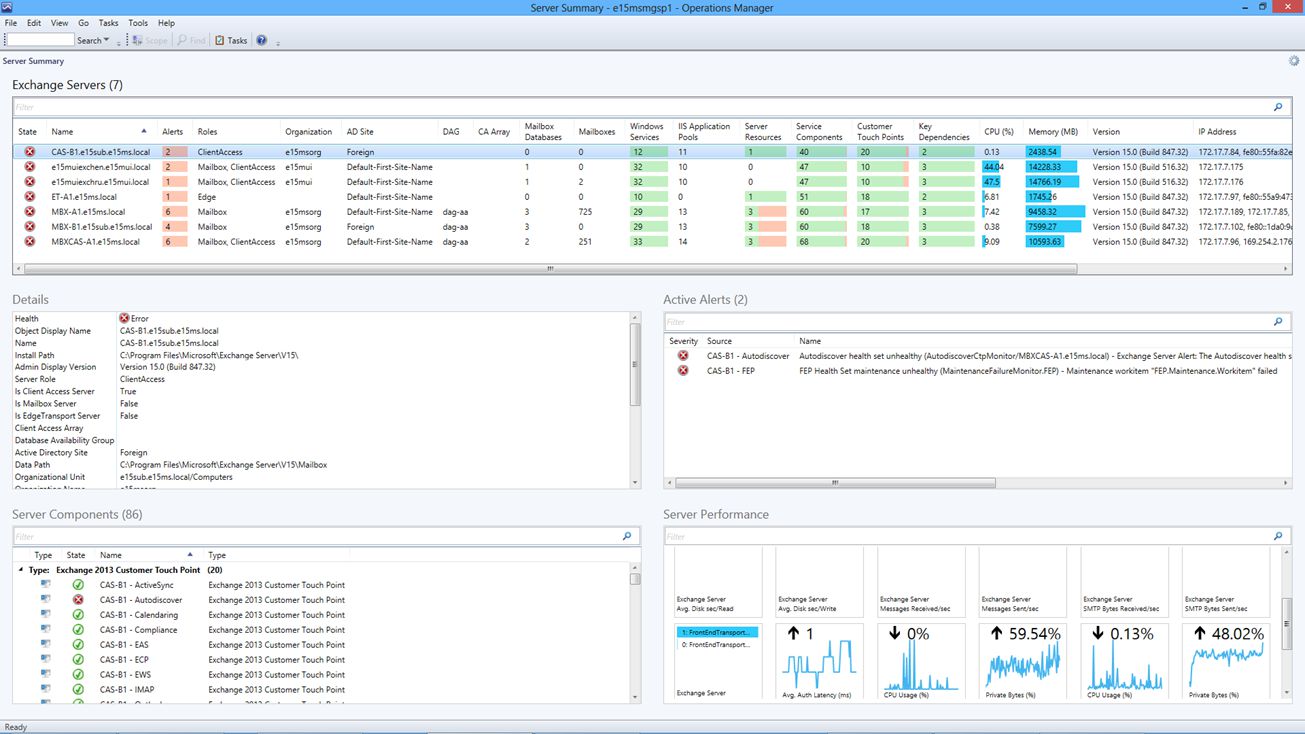Click error state icon for MBX-A1.e15ms.local

pos(29,212)
